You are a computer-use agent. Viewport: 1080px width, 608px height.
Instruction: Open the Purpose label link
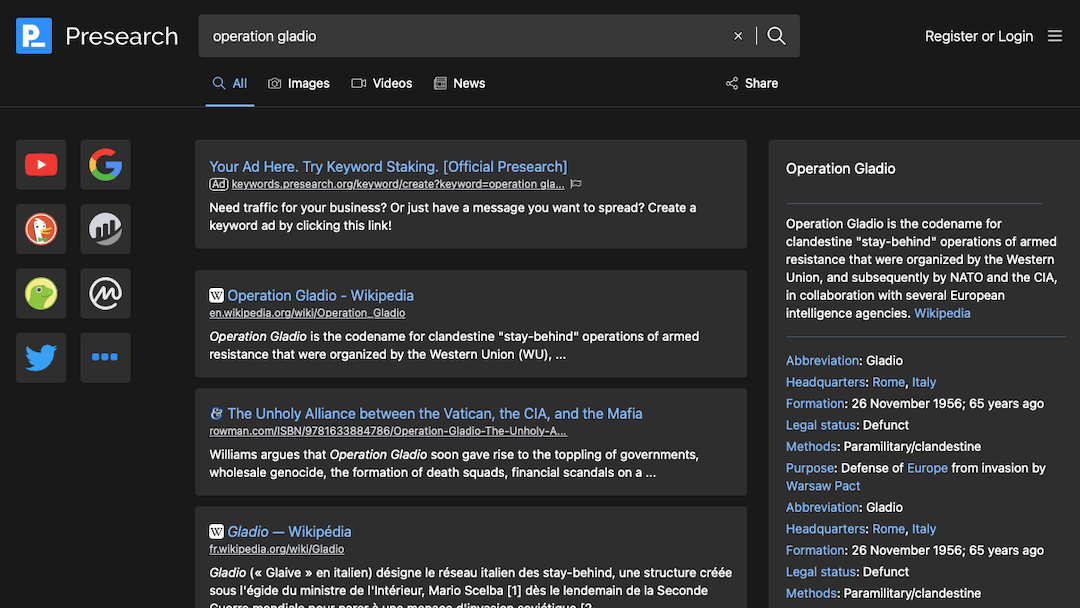tap(810, 468)
